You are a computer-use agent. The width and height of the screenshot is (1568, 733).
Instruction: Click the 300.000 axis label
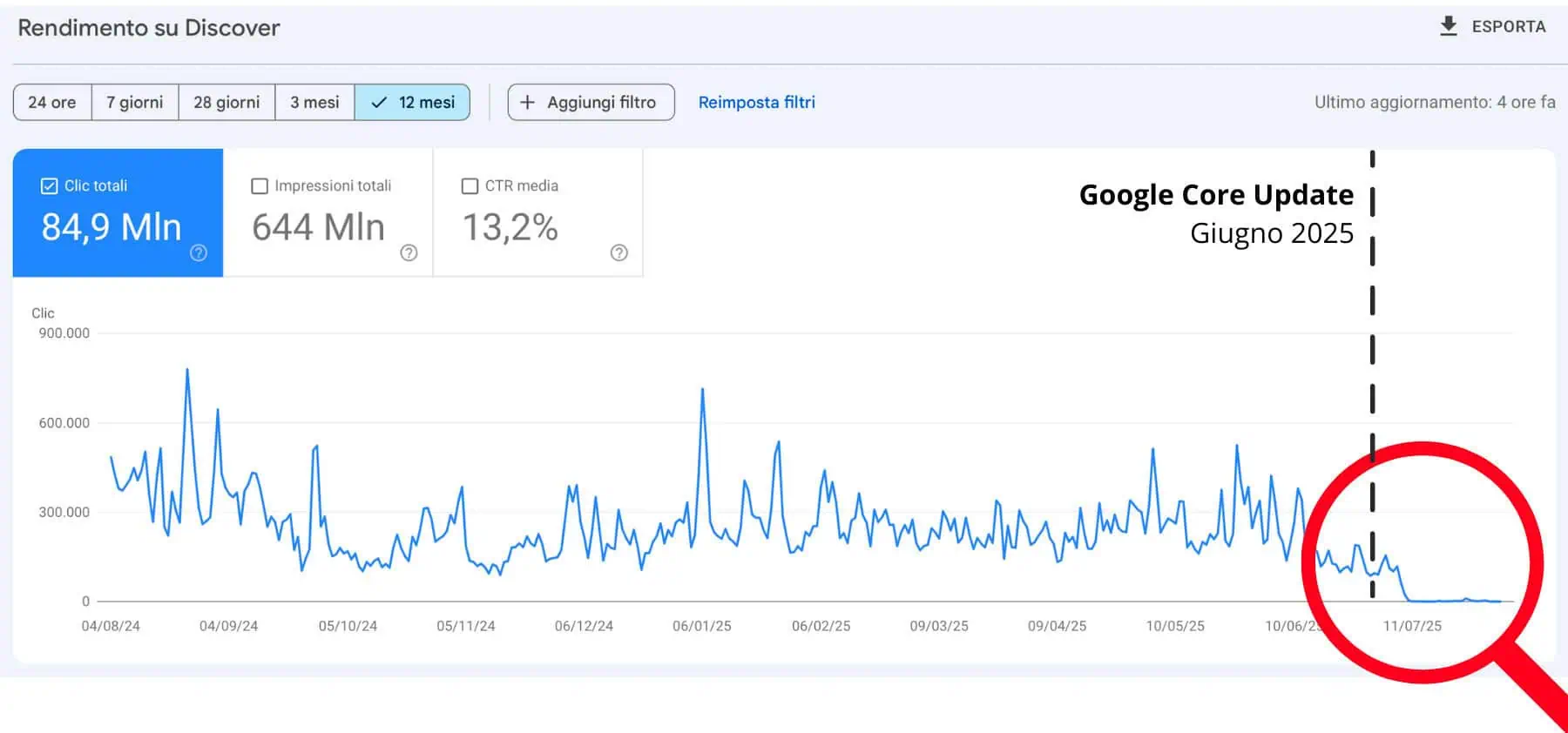pyautogui.click(x=64, y=512)
